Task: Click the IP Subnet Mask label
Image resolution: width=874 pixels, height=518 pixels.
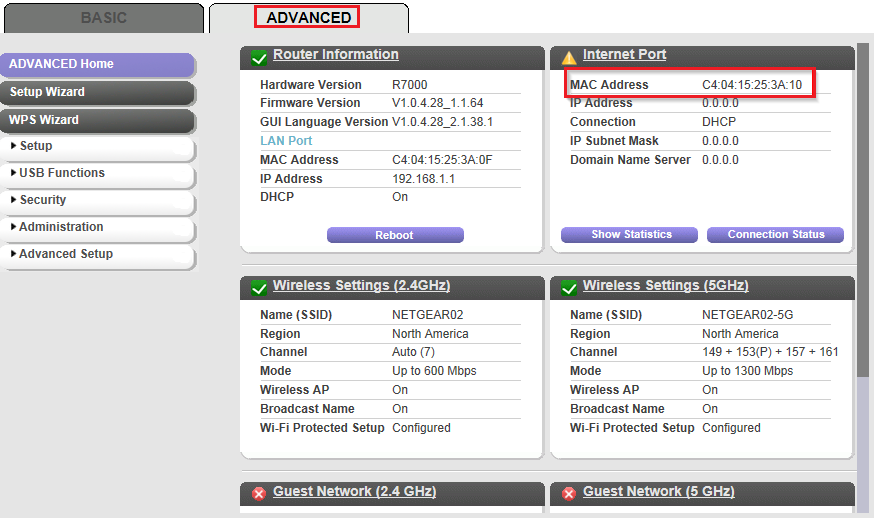Action: pyautogui.click(x=614, y=141)
